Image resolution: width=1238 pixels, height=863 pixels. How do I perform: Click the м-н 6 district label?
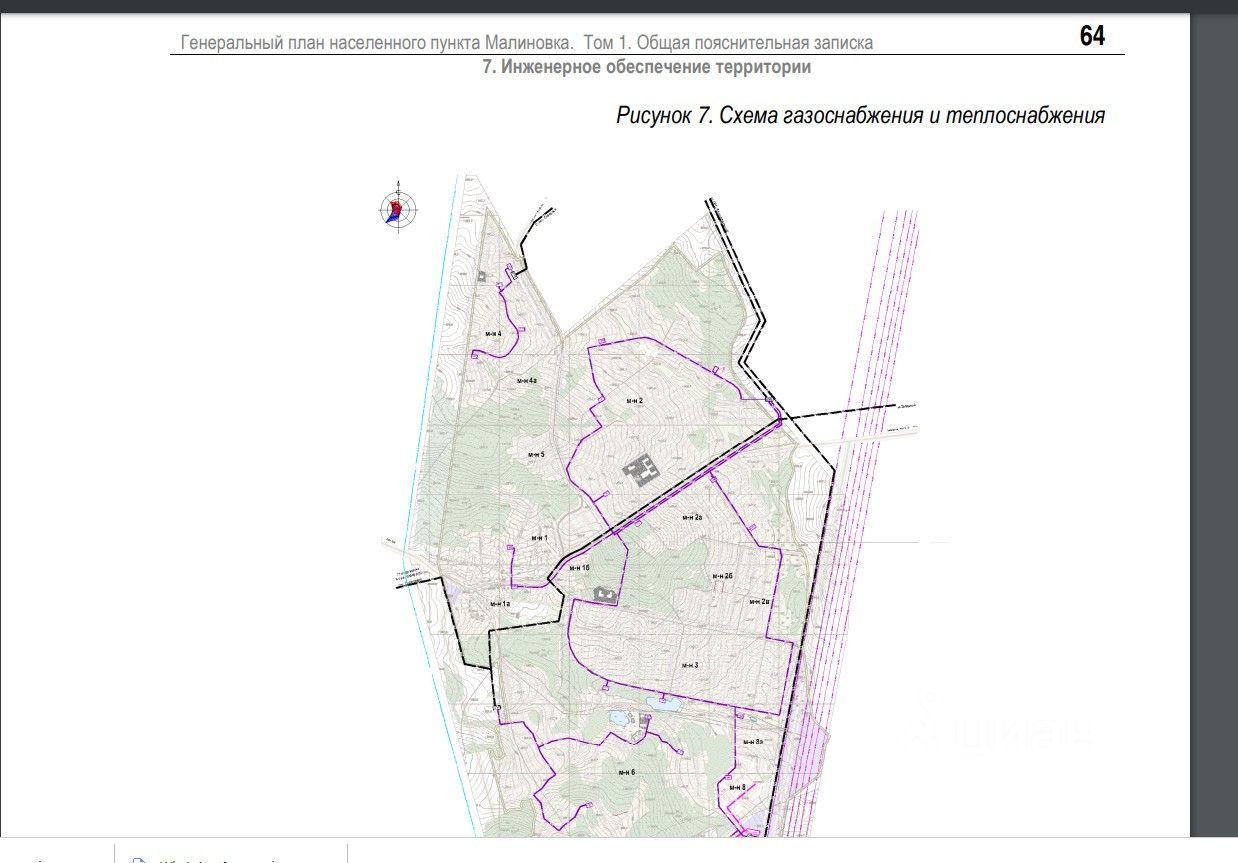[626, 773]
